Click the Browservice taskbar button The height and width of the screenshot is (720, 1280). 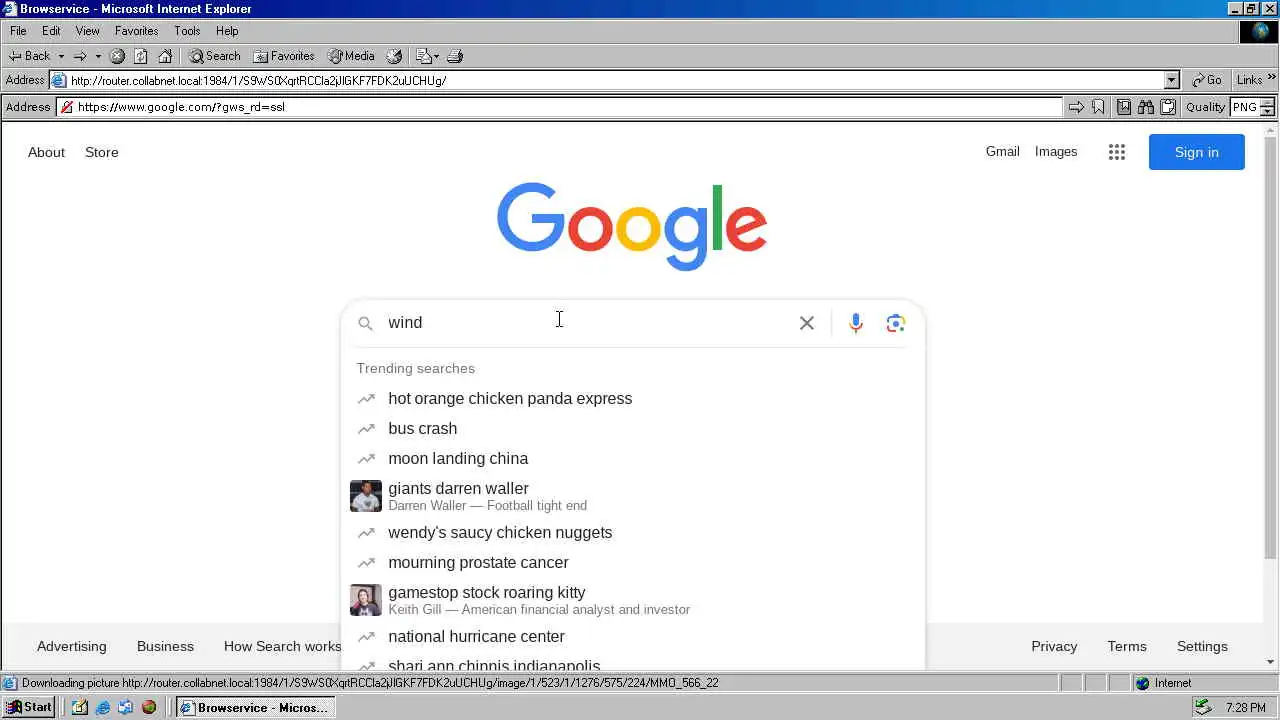tap(255, 707)
